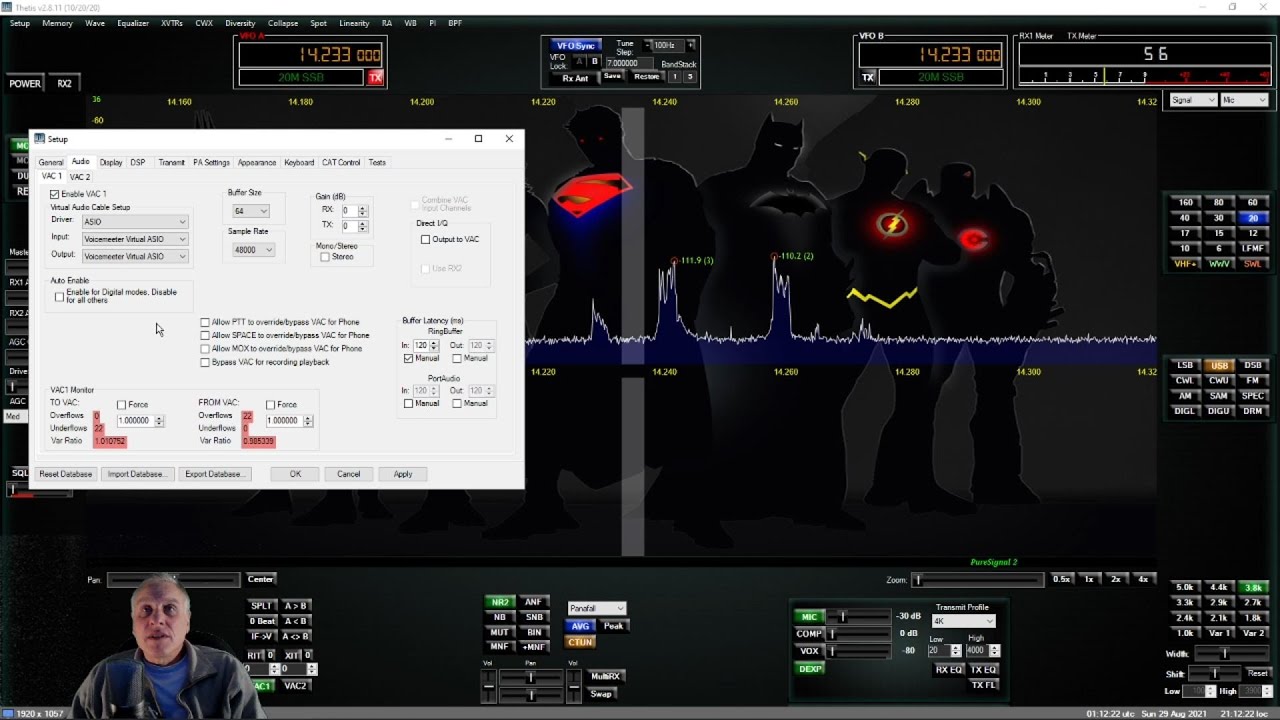Toggle the AVG display averaging button
The width and height of the screenshot is (1280, 720).
pyautogui.click(x=580, y=626)
